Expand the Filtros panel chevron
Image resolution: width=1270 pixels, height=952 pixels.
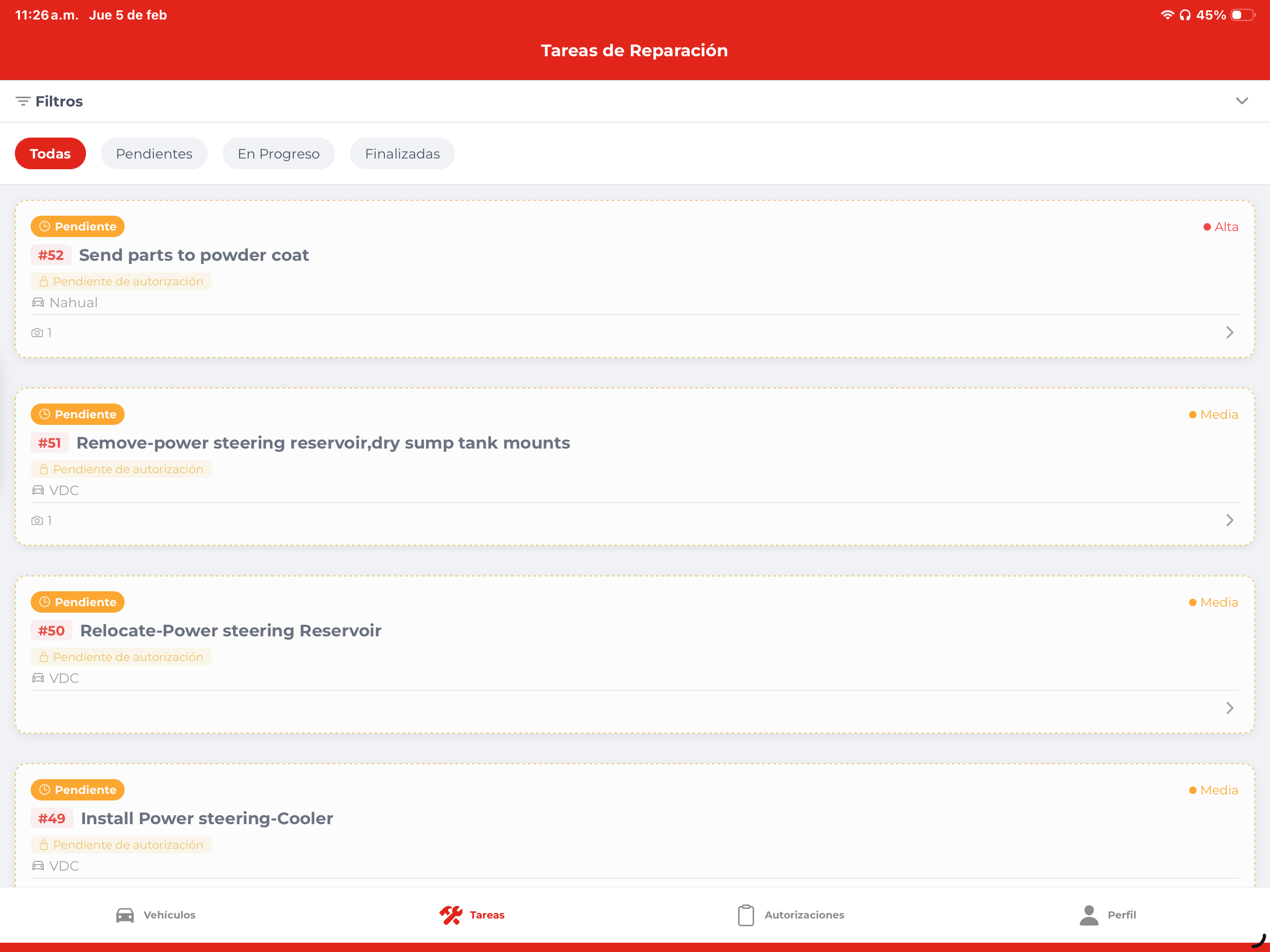pos(1242,101)
